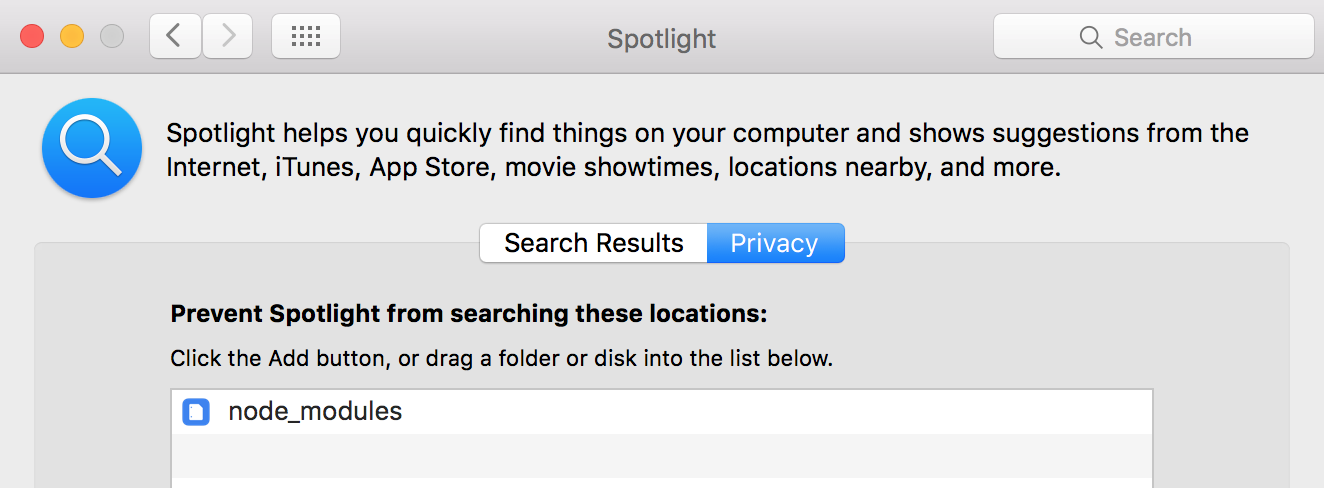Minimize the window with the yellow button
Viewport: 1324px width, 488px height.
72,37
